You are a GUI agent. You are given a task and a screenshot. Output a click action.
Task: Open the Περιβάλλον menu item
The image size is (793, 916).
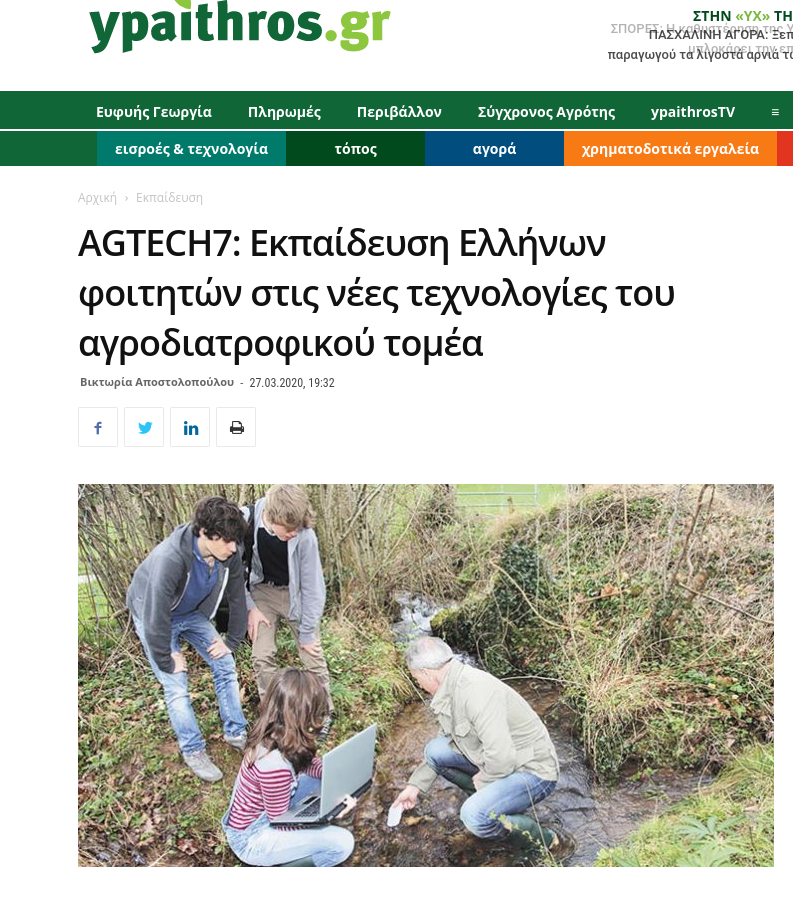[x=399, y=112]
